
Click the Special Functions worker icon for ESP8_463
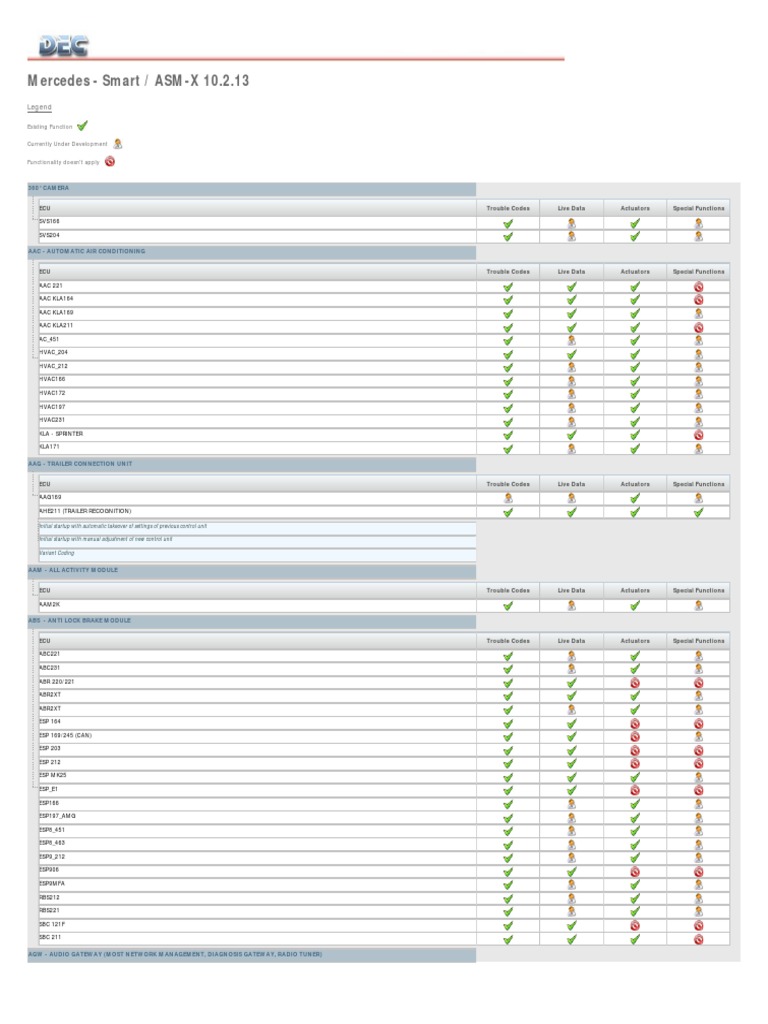(699, 844)
